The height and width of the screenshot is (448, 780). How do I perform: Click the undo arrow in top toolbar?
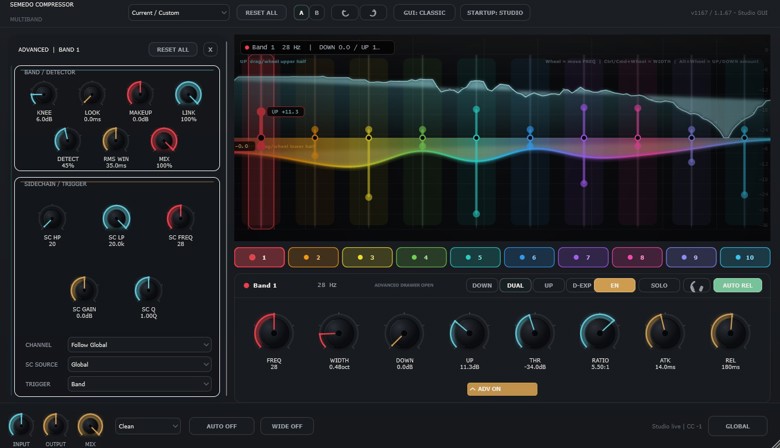345,13
